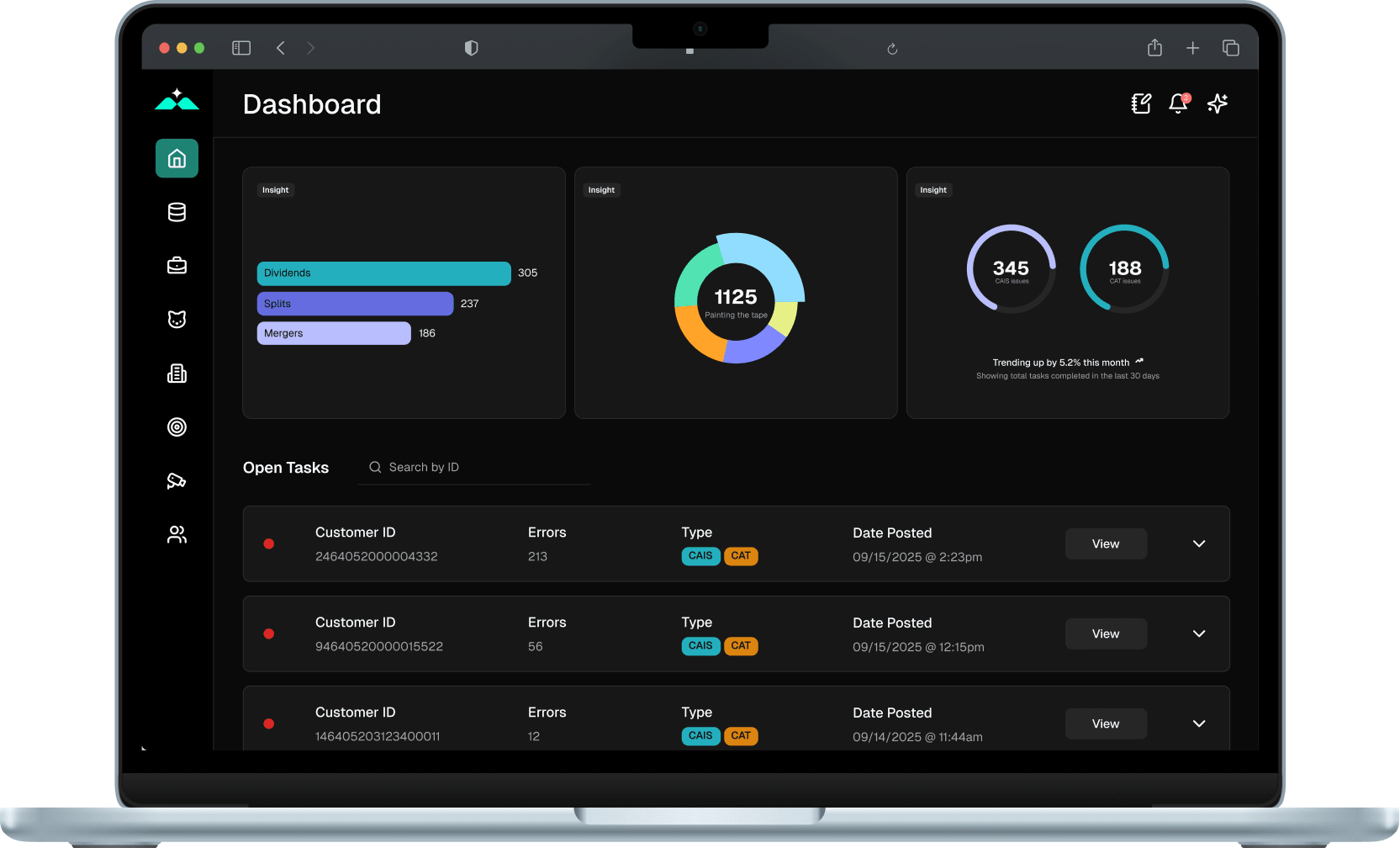Open the notifications bell with badge
Image resolution: width=1400 pixels, height=848 pixels.
tap(1178, 103)
